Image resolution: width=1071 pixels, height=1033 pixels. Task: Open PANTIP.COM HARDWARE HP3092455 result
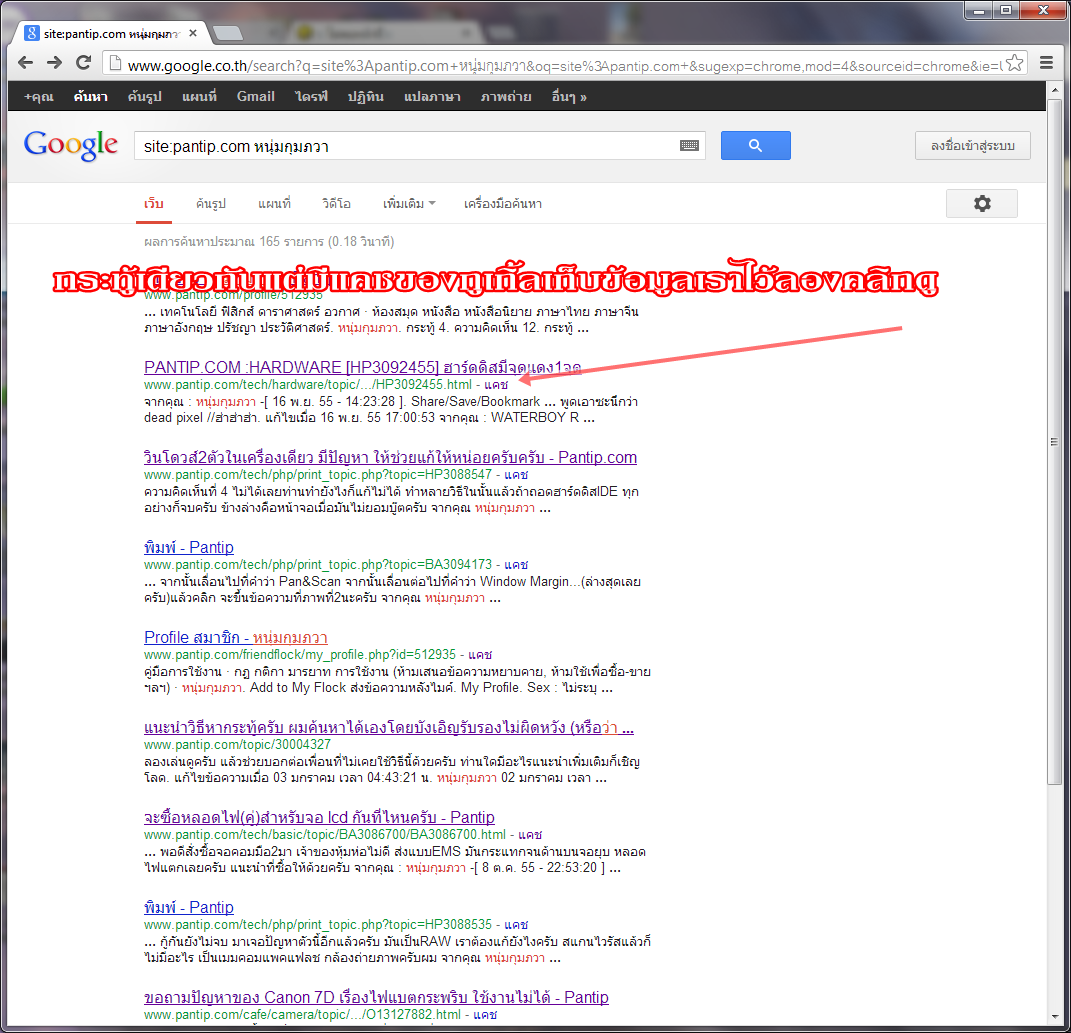tap(363, 368)
